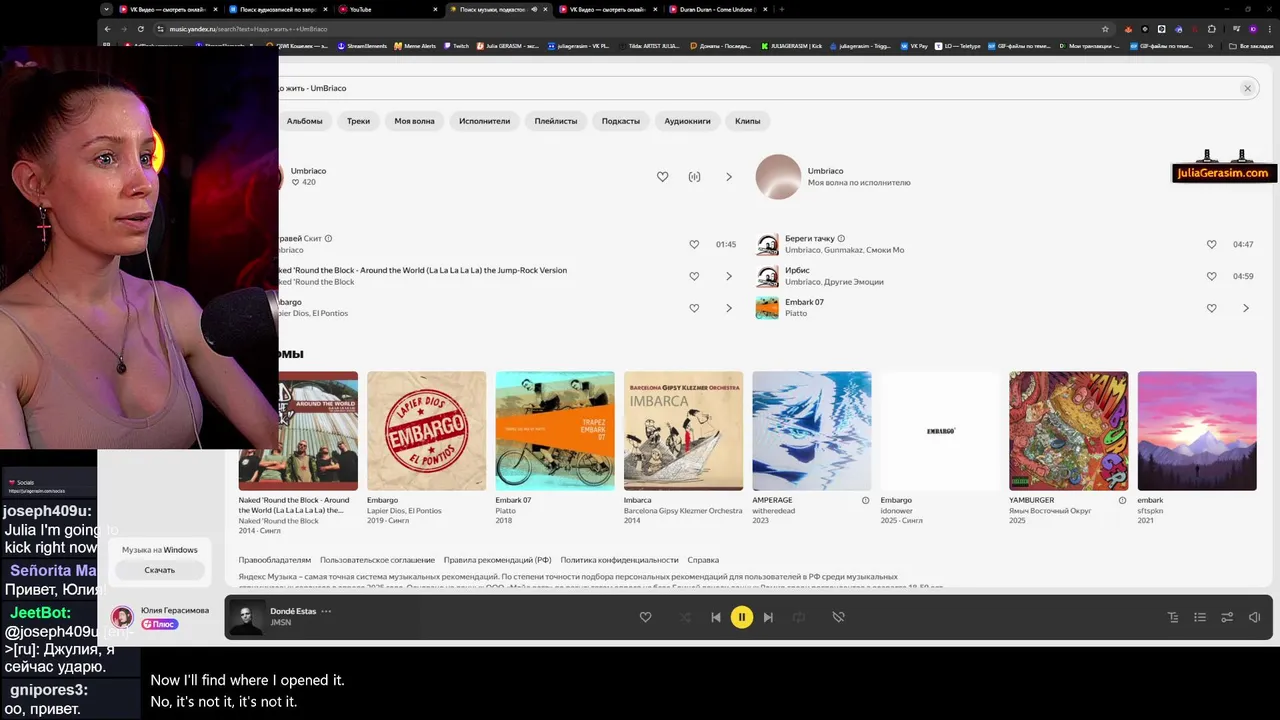This screenshot has width=1280, height=720.
Task: Play Ирбис via its cover thumbnail
Action: click(x=767, y=276)
